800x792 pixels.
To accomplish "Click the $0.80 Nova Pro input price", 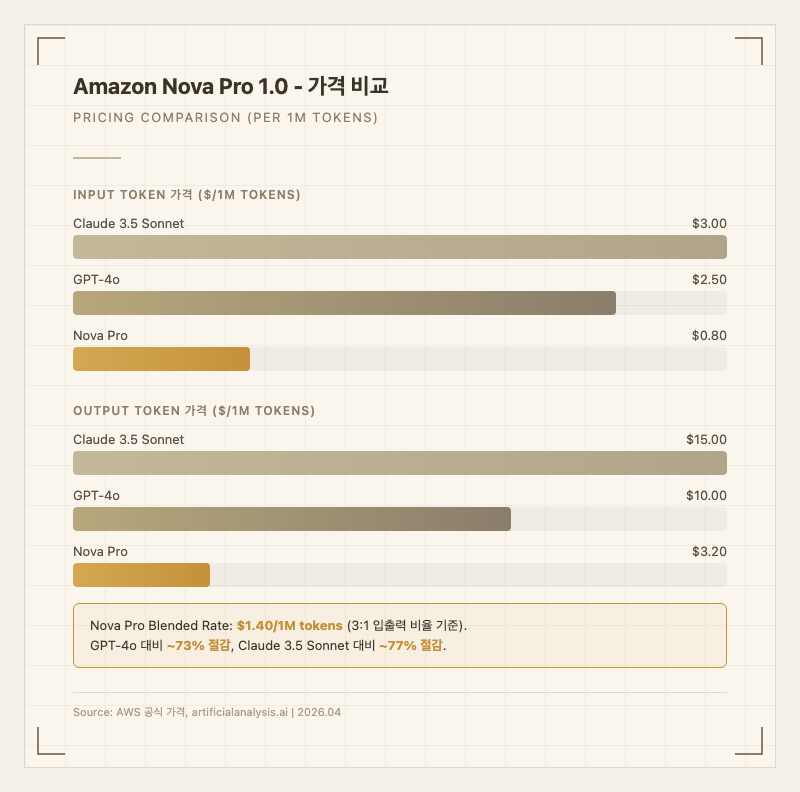I will 709,336.
